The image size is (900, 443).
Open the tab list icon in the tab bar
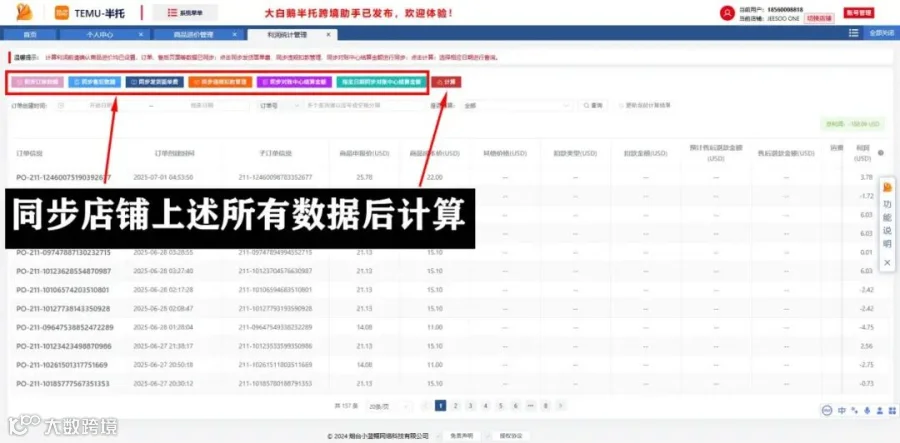click(x=853, y=33)
